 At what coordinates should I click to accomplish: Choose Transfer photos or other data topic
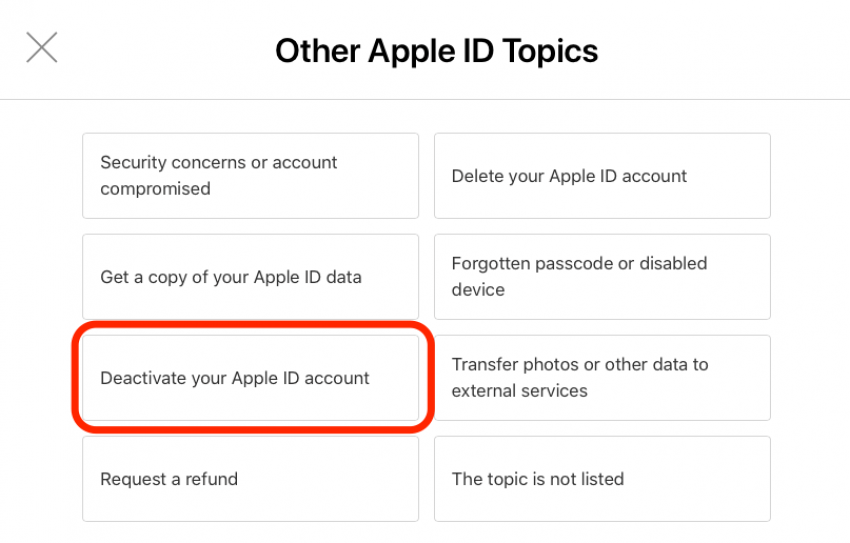[602, 378]
